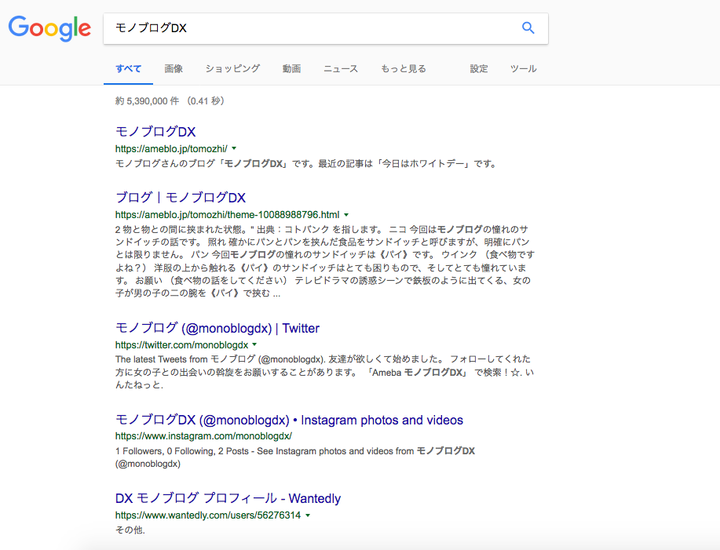Switch to the 画像 tab
This screenshot has height=550, width=720.
click(x=174, y=69)
